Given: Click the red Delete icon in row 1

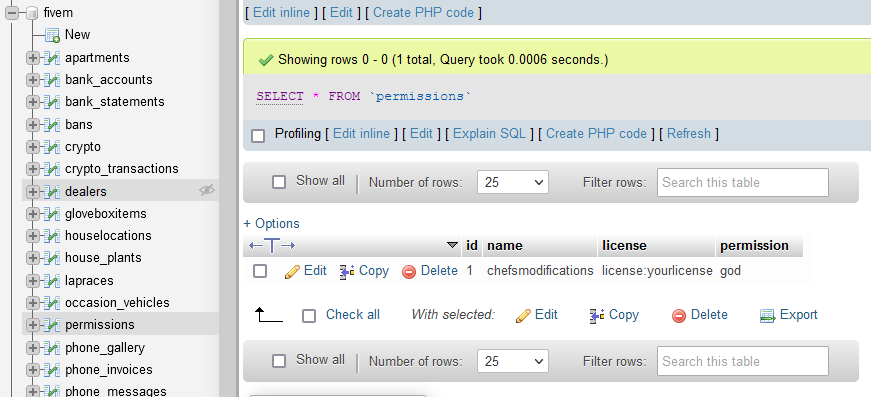Looking at the screenshot, I should [x=409, y=272].
